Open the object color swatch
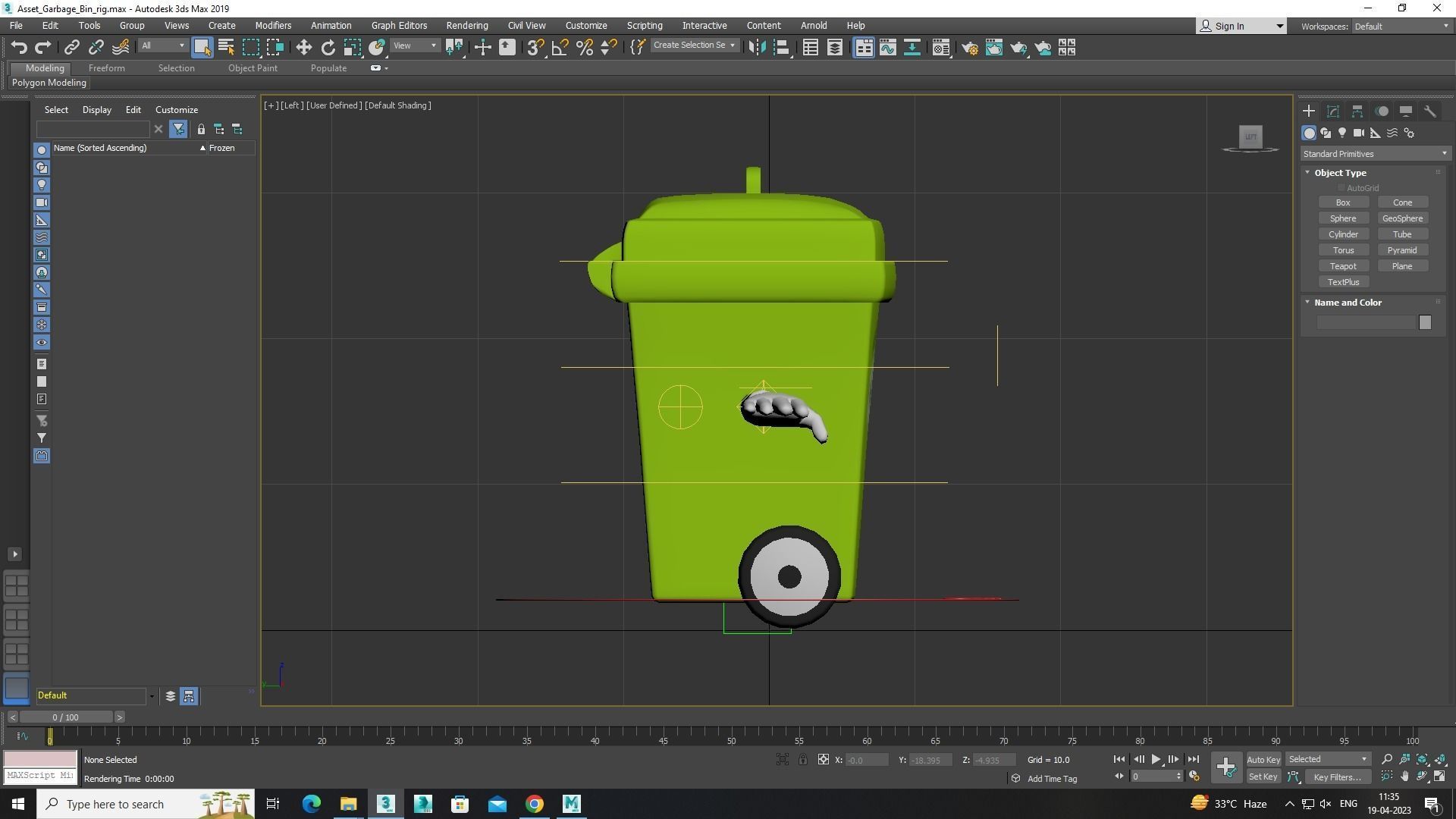1456x819 pixels. (1424, 322)
